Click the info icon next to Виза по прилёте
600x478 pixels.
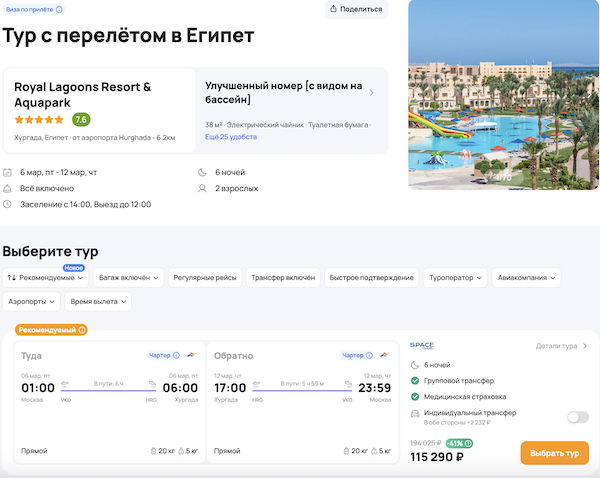[59, 9]
